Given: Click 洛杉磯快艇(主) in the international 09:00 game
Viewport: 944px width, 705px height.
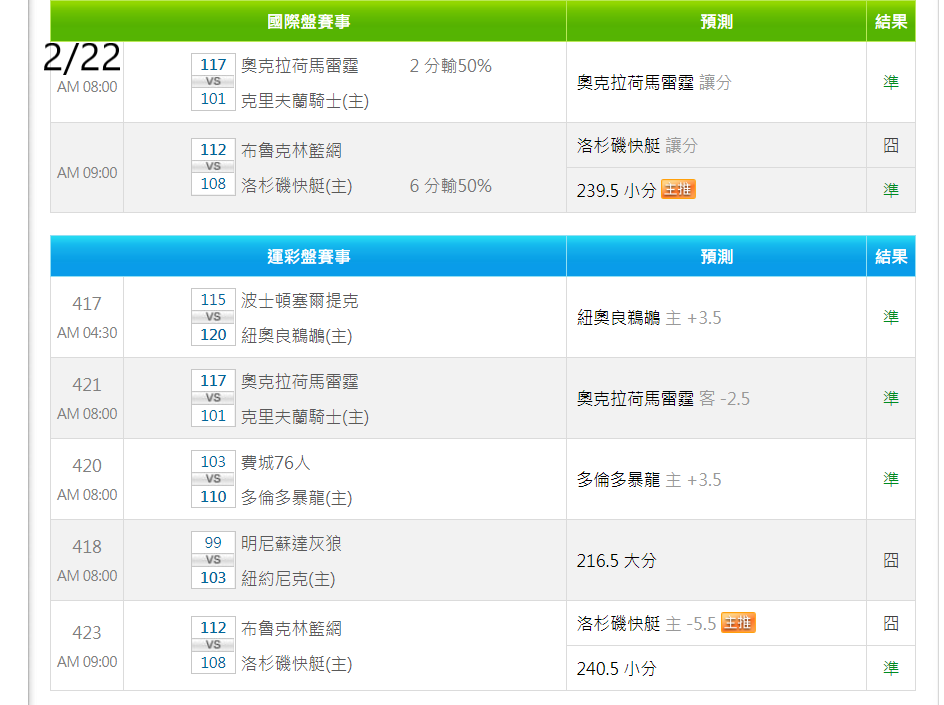Looking at the screenshot, I should 296,185.
